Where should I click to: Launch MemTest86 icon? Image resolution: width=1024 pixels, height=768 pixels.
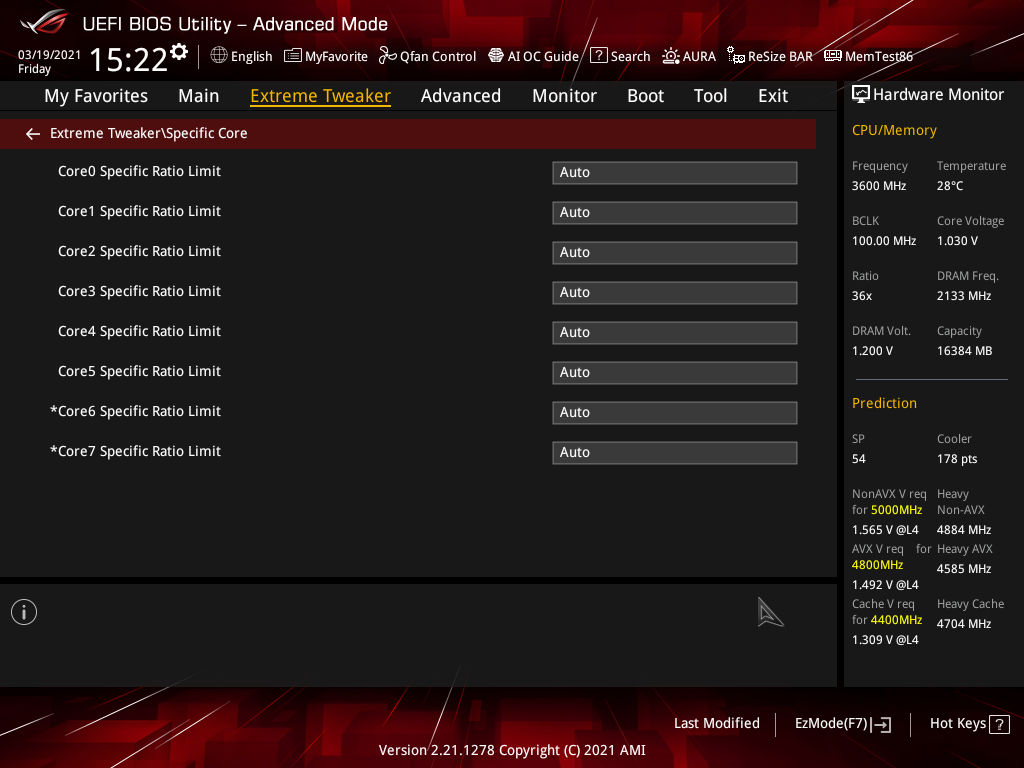[x=833, y=56]
